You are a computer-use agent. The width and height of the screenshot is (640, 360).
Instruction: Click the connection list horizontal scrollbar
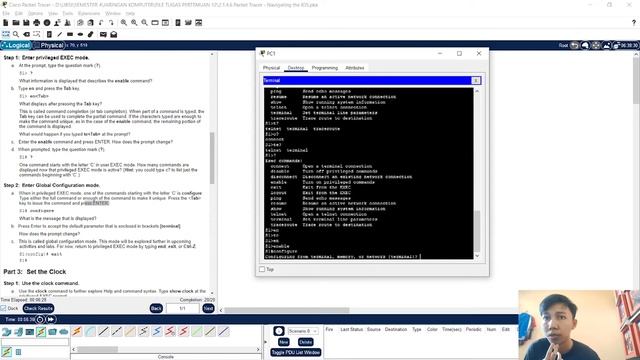98,349
